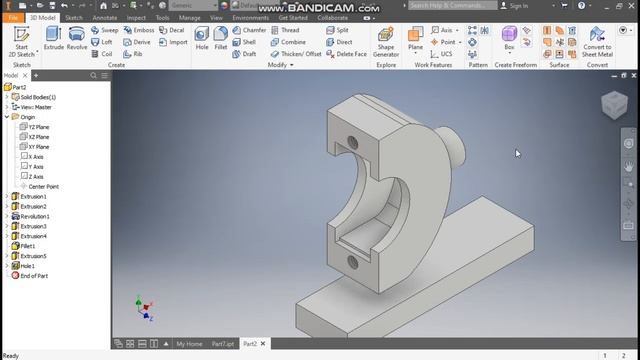Open the Combine tool
The width and height of the screenshot is (640, 360).
288,42
